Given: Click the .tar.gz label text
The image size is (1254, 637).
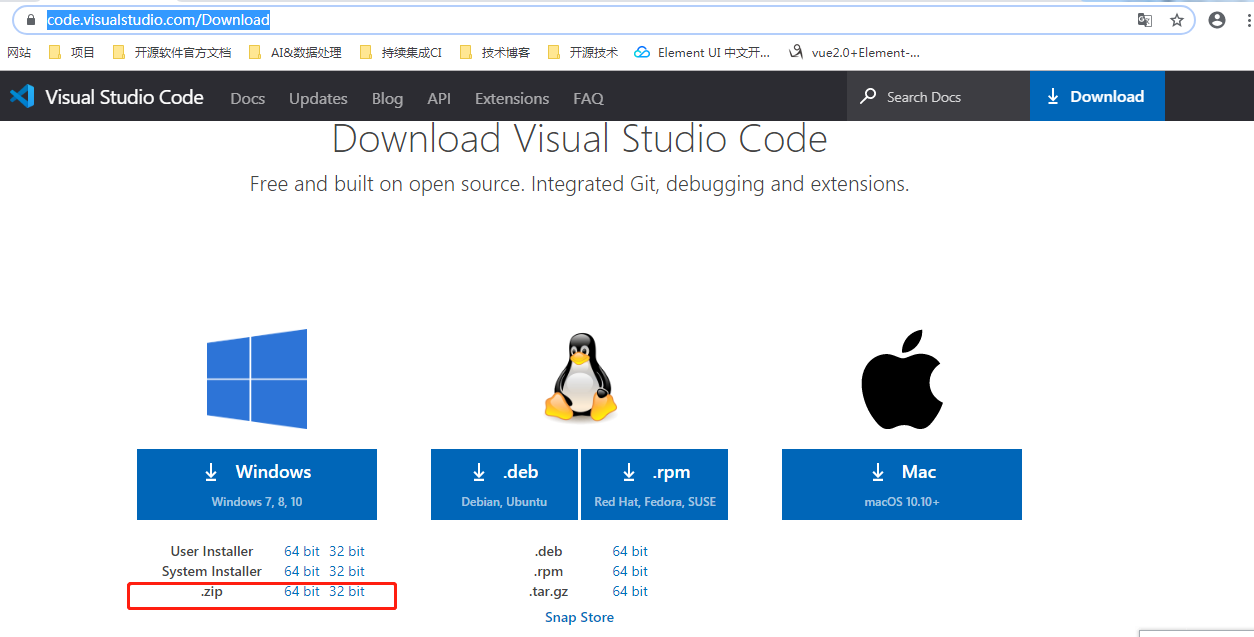Looking at the screenshot, I should tap(546, 591).
